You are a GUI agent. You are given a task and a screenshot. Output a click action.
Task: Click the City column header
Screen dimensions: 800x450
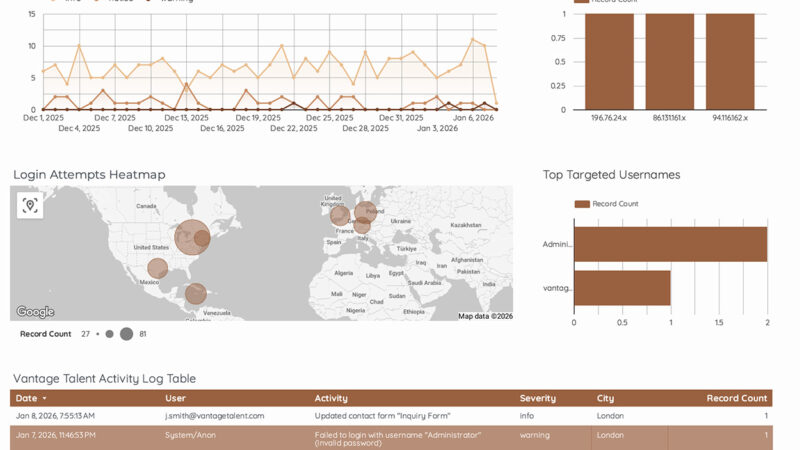tap(605, 398)
